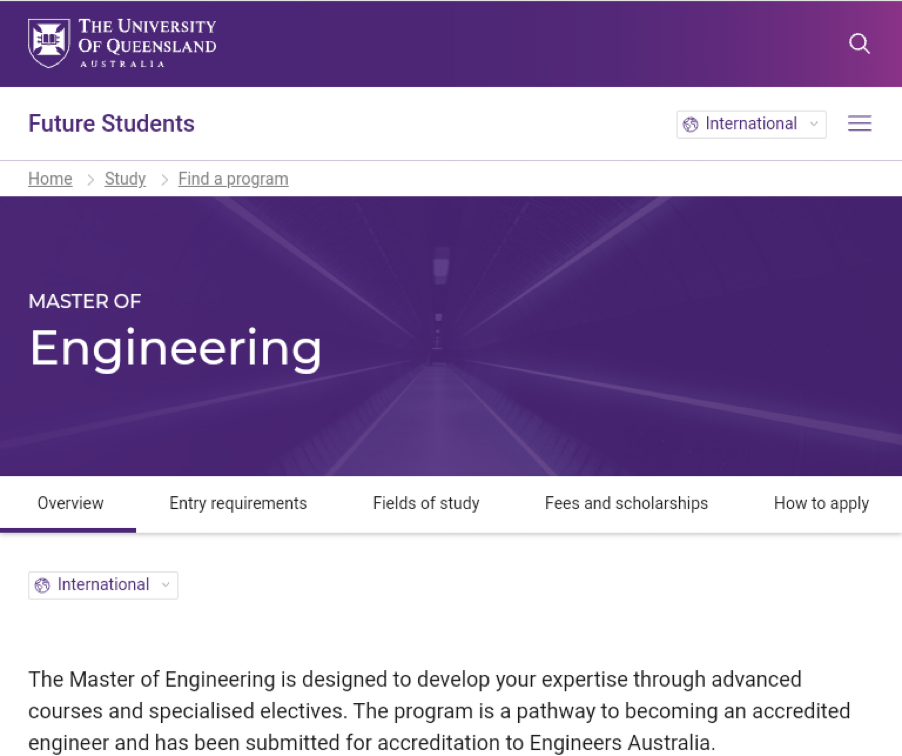The width and height of the screenshot is (902, 756).
Task: Click the globe icon below Overview tab
Action: click(43, 586)
